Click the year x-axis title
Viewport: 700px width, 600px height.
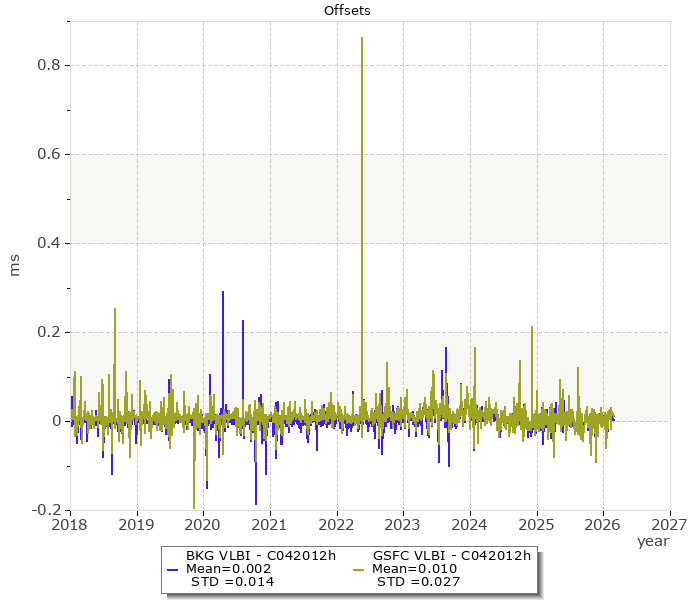pos(652,541)
